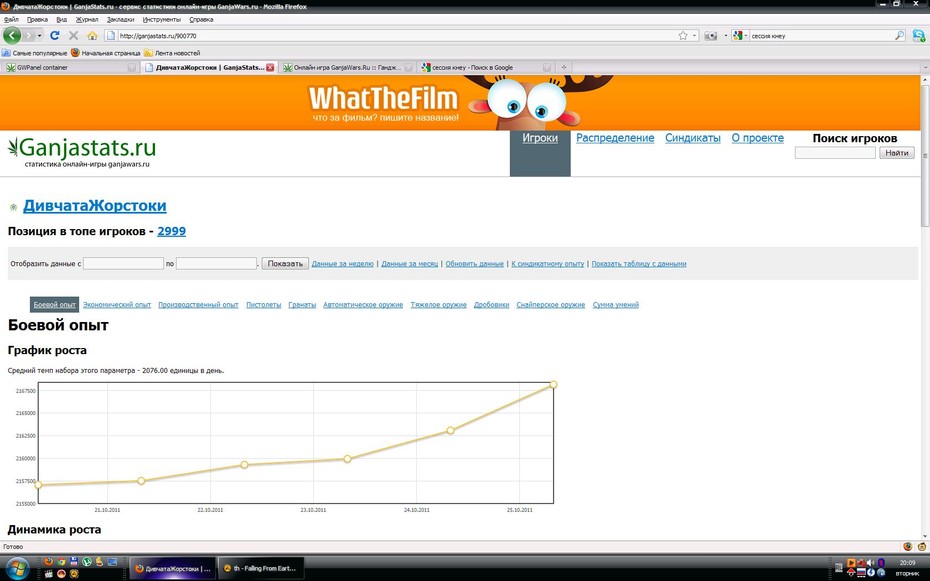Click the WhatTheFilm banner advertisement
930x581 pixels.
coord(460,103)
